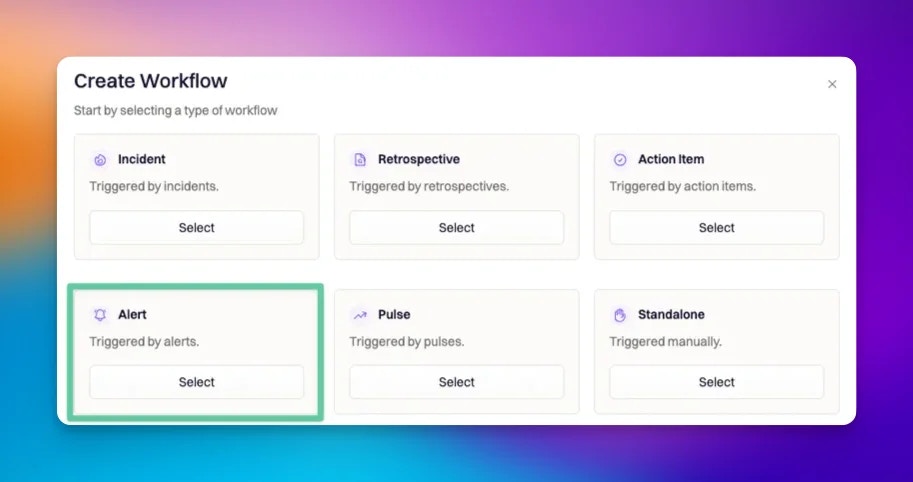Click the Standalone hand icon
Image resolution: width=913 pixels, height=482 pixels.
click(620, 315)
